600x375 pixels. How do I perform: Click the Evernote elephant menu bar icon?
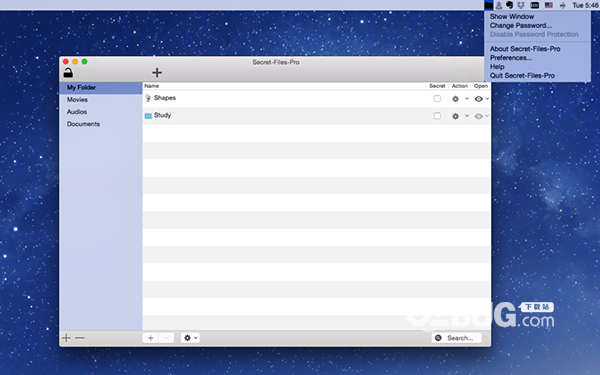click(x=509, y=5)
